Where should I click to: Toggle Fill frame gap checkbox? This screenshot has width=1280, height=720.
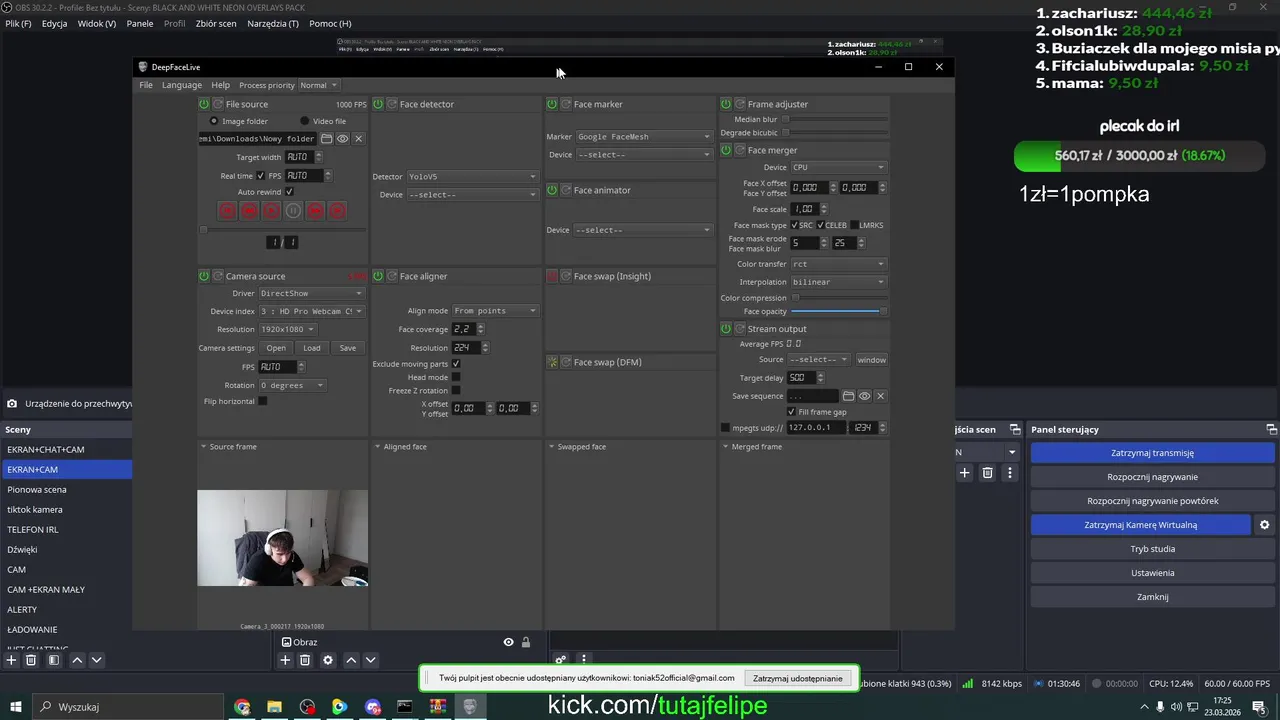coord(791,412)
